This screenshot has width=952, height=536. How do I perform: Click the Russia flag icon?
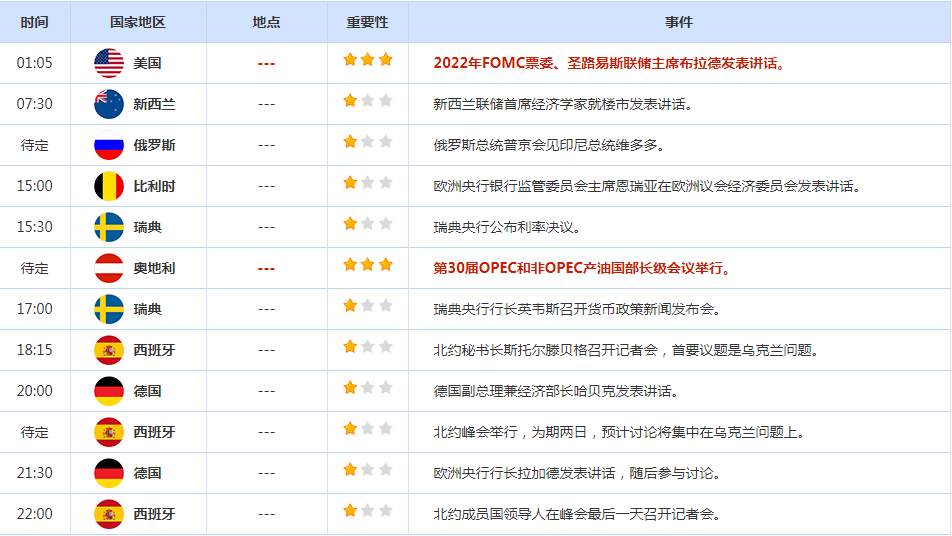109,145
